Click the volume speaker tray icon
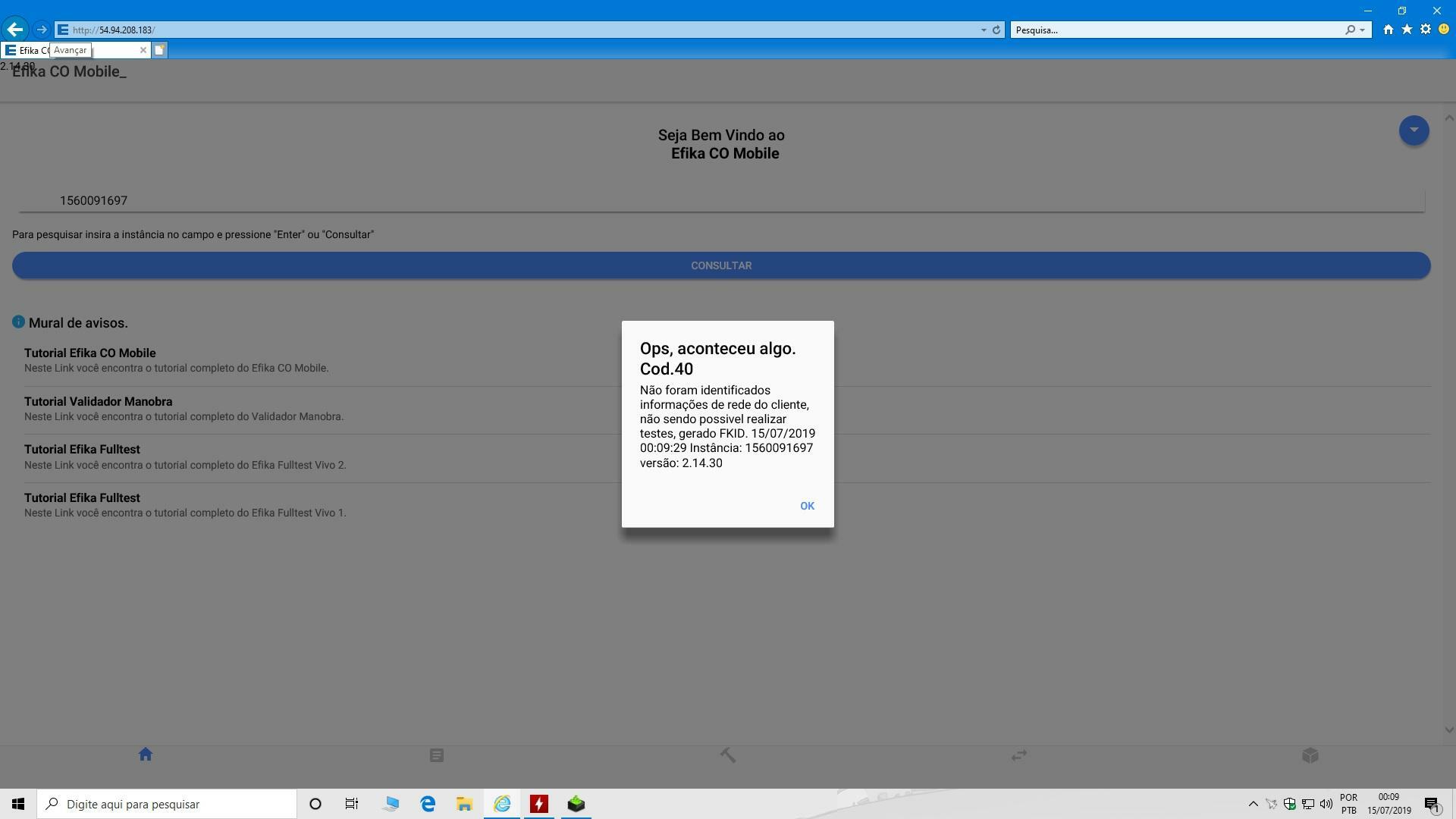Screen dimensions: 1456x819 click(1326, 804)
